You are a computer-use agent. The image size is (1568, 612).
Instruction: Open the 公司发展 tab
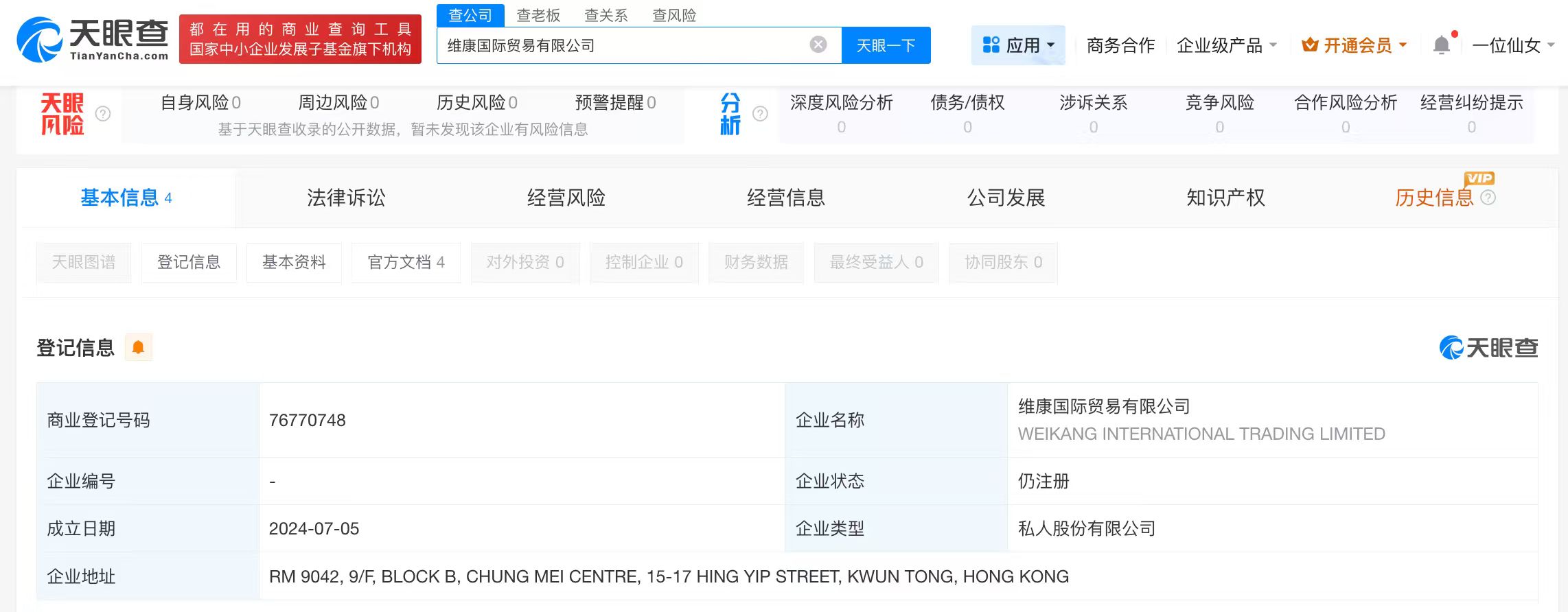[x=1006, y=198]
